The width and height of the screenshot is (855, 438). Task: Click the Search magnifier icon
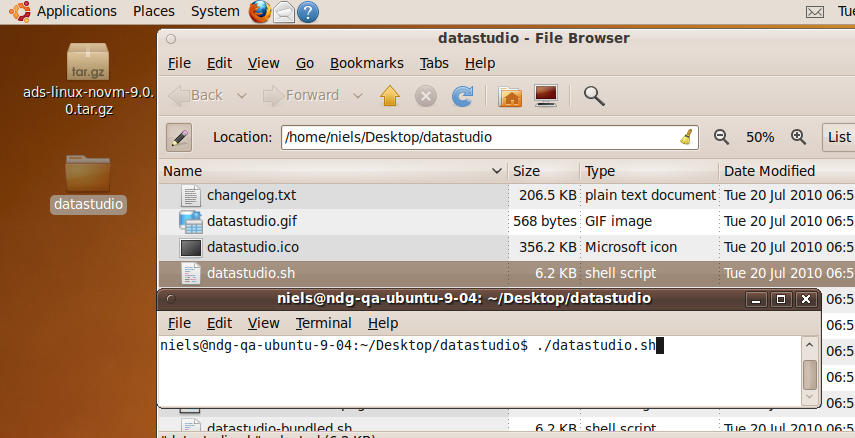click(x=594, y=96)
